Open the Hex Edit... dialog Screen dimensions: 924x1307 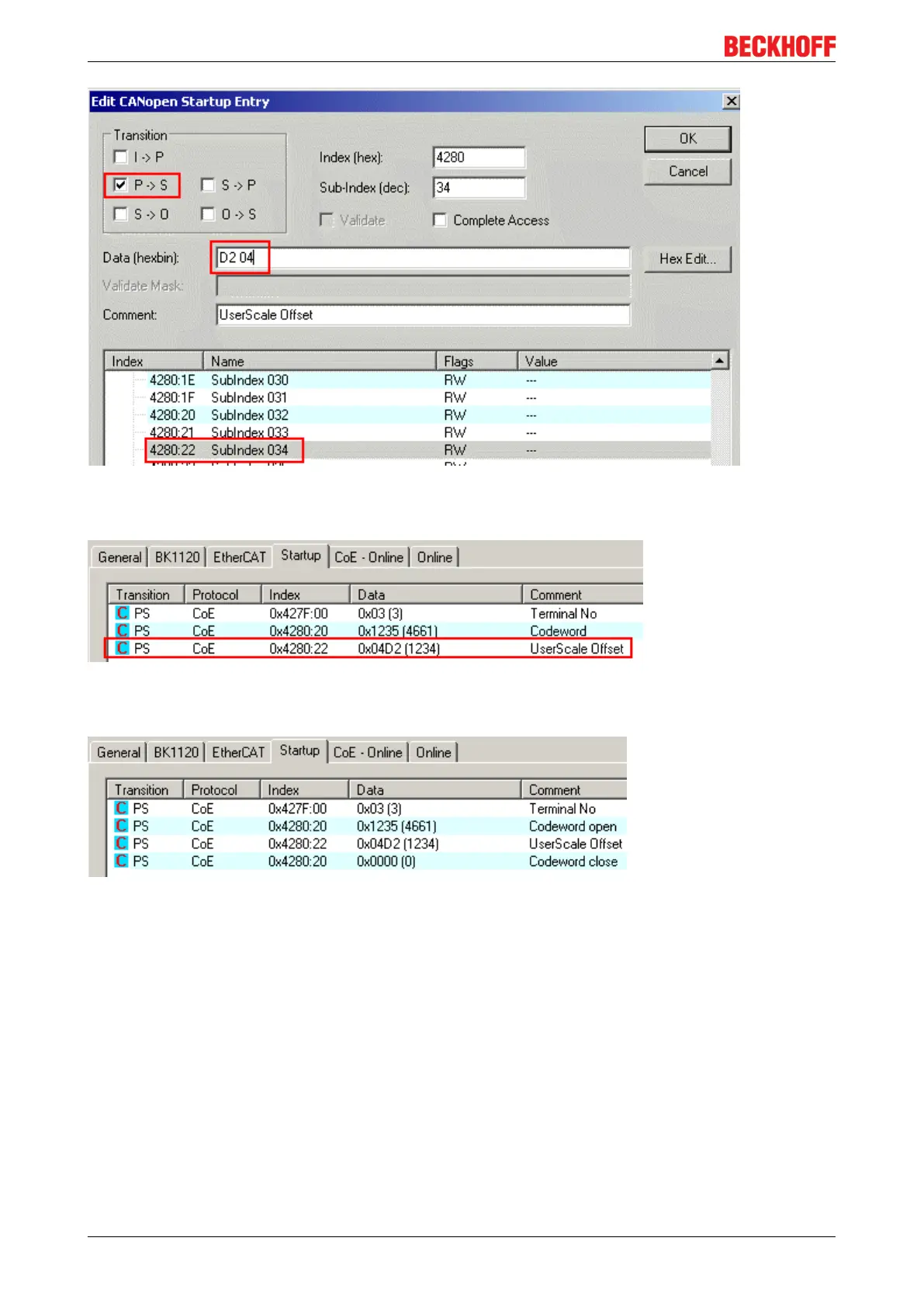point(687,258)
